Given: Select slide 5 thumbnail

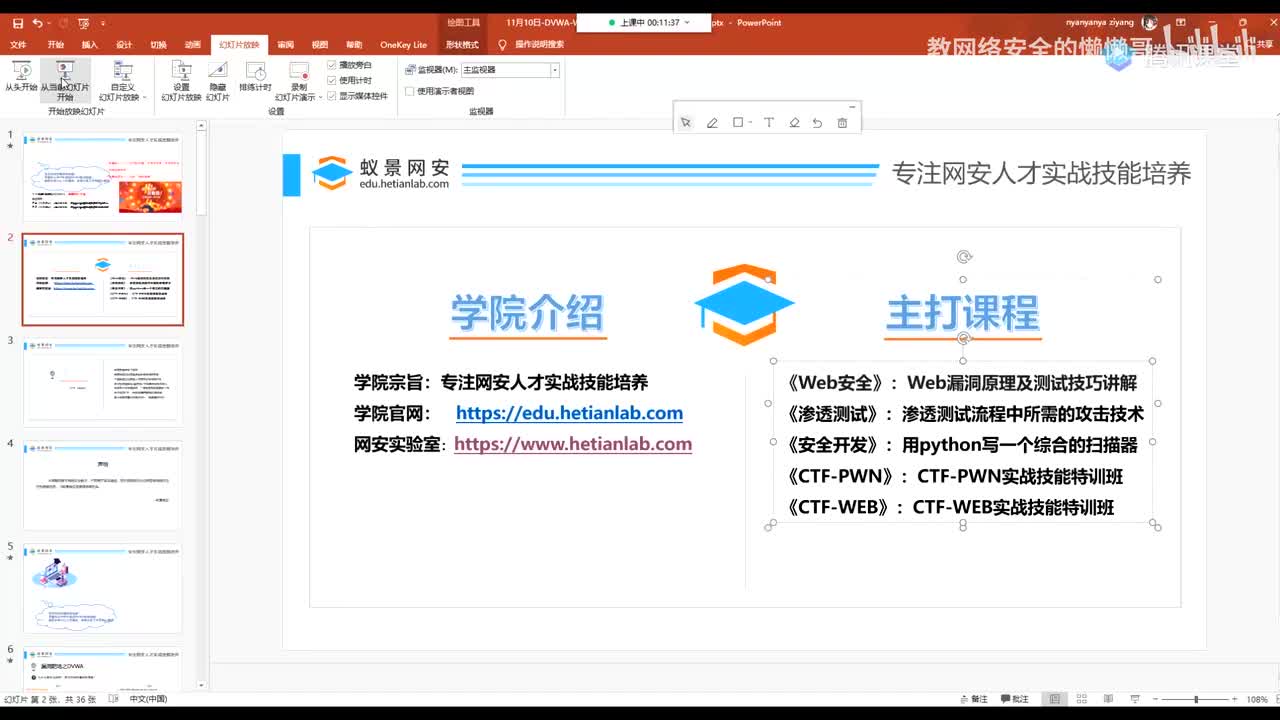Looking at the screenshot, I should (x=103, y=588).
